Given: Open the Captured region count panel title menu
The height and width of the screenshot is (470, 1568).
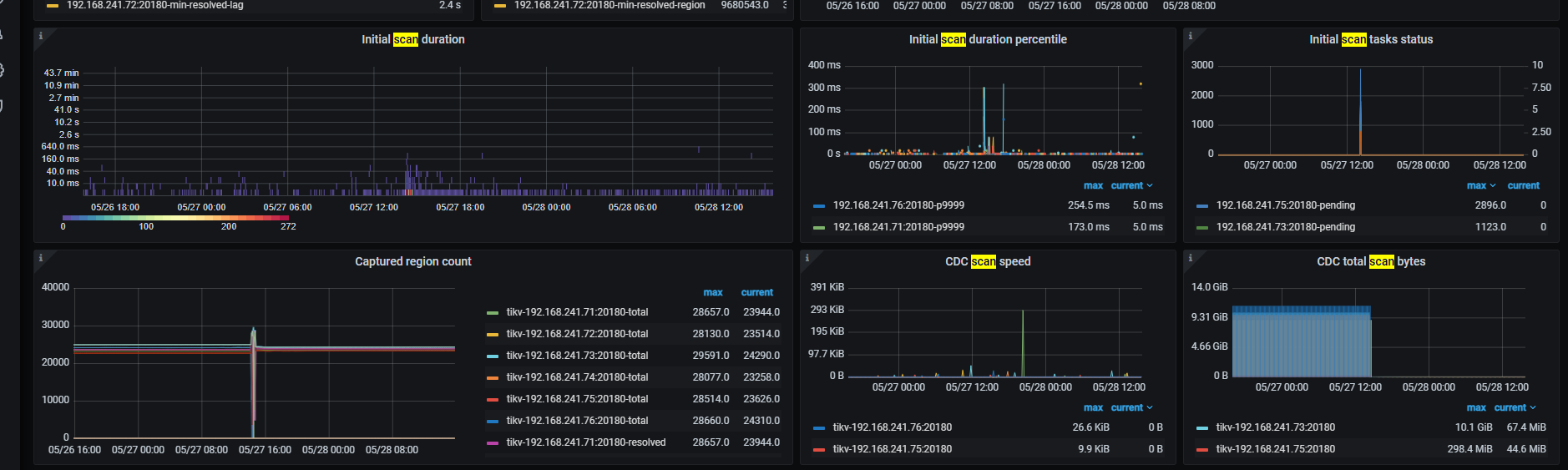Looking at the screenshot, I should [412, 261].
